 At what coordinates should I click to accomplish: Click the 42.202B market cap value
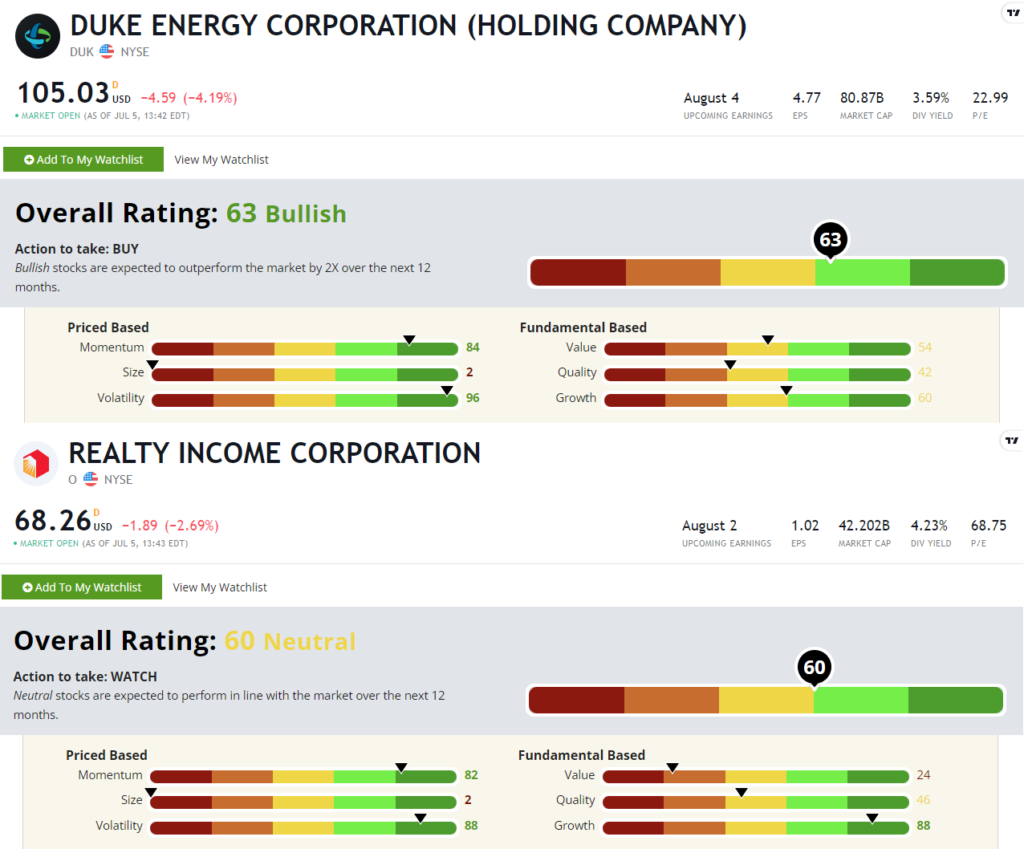864,526
